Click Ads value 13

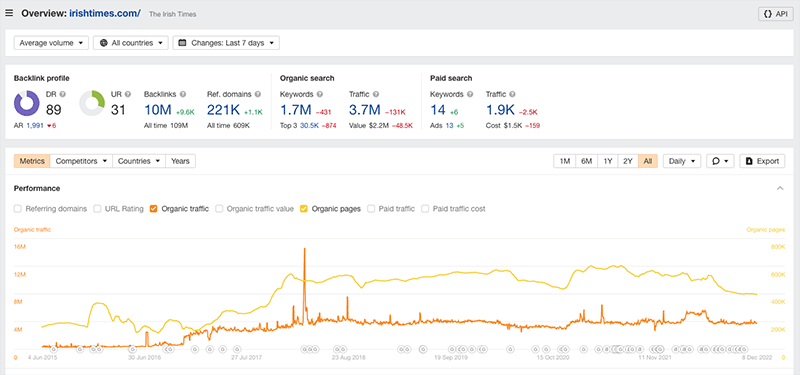[448, 126]
